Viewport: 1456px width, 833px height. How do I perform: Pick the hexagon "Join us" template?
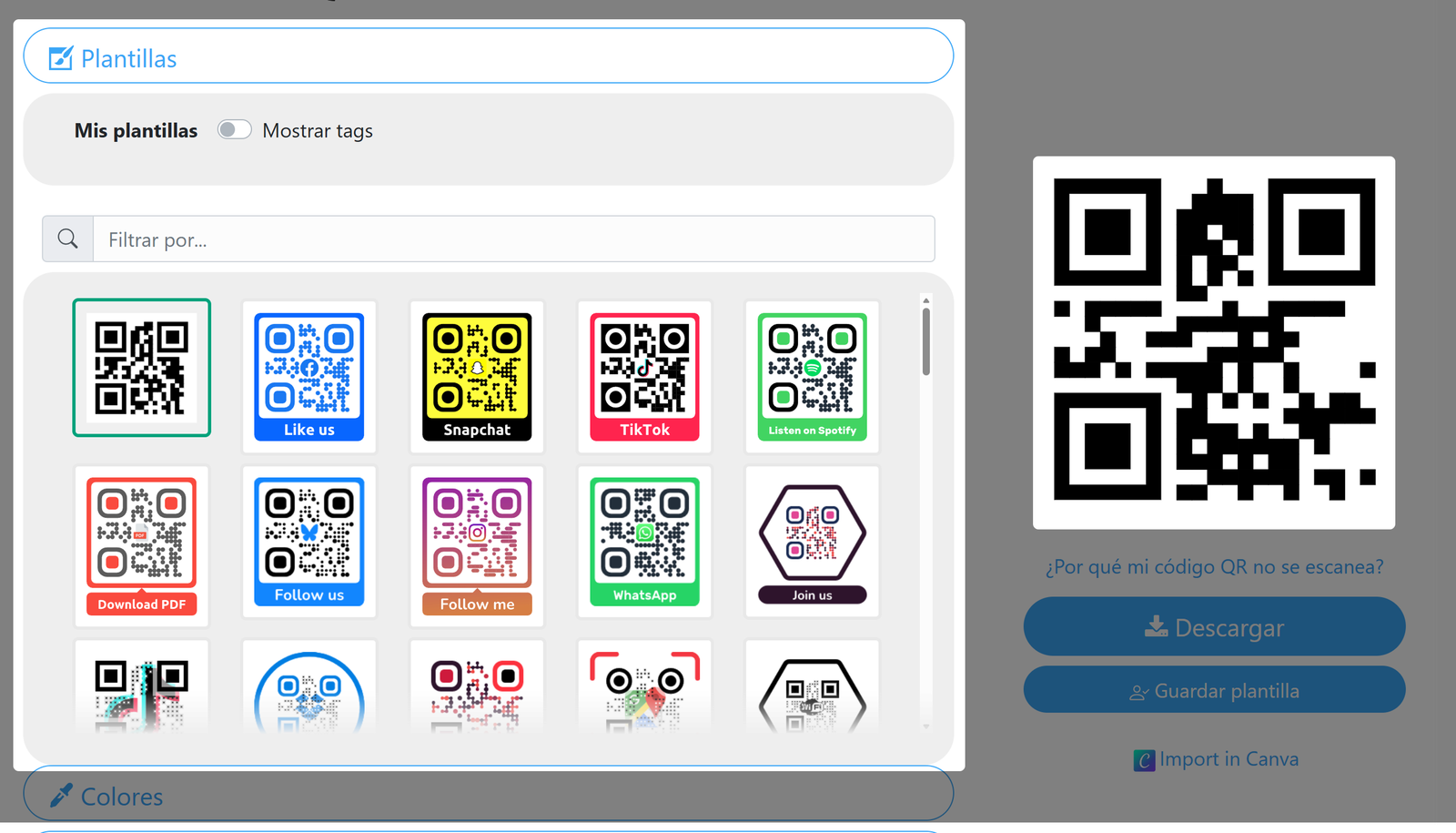tap(813, 542)
